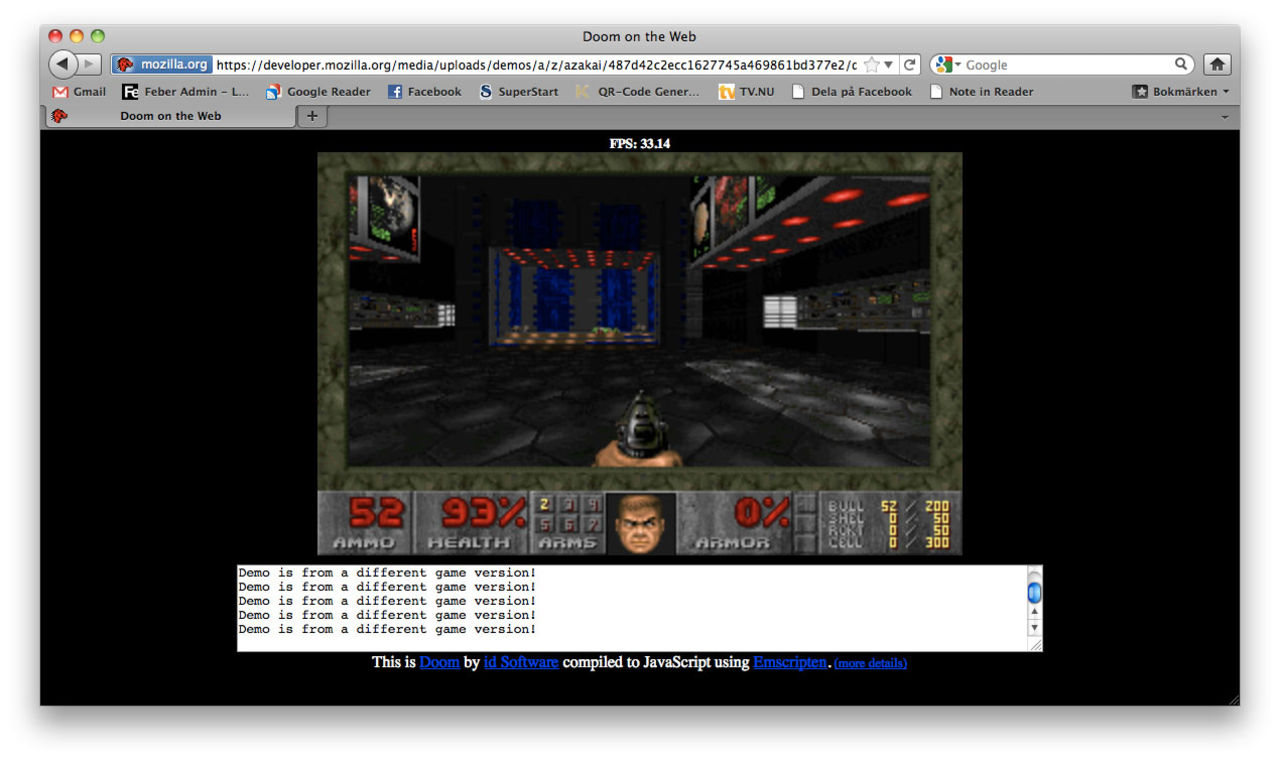Click the id Software link
1280x761 pixels.
click(x=520, y=661)
